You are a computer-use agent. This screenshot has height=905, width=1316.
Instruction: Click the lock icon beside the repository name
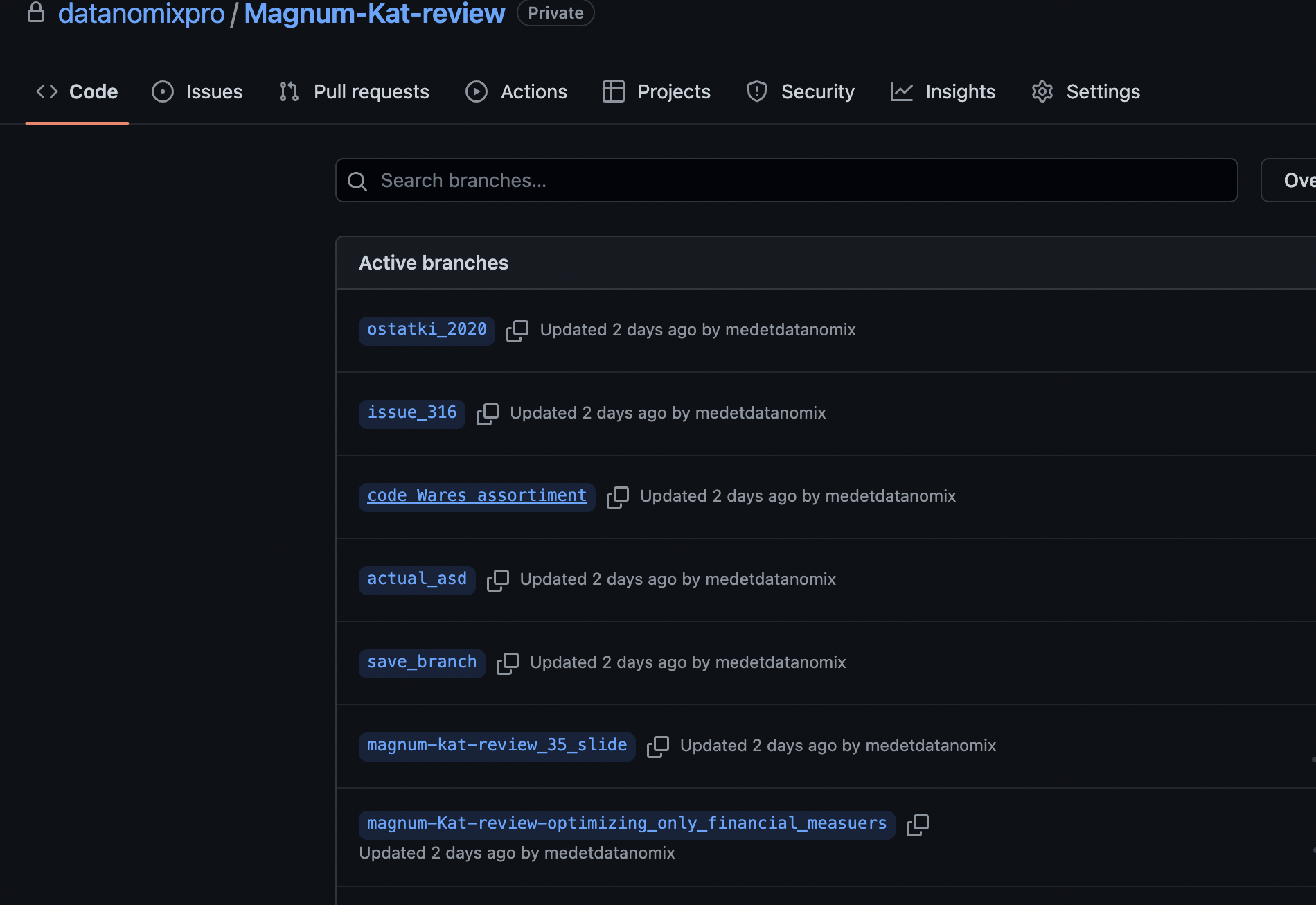pyautogui.click(x=37, y=12)
